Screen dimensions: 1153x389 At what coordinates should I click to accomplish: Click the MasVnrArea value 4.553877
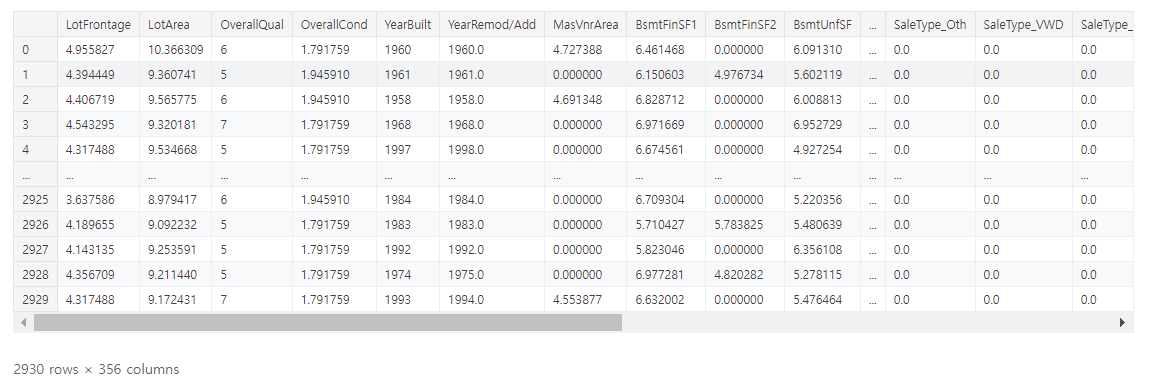tap(577, 300)
